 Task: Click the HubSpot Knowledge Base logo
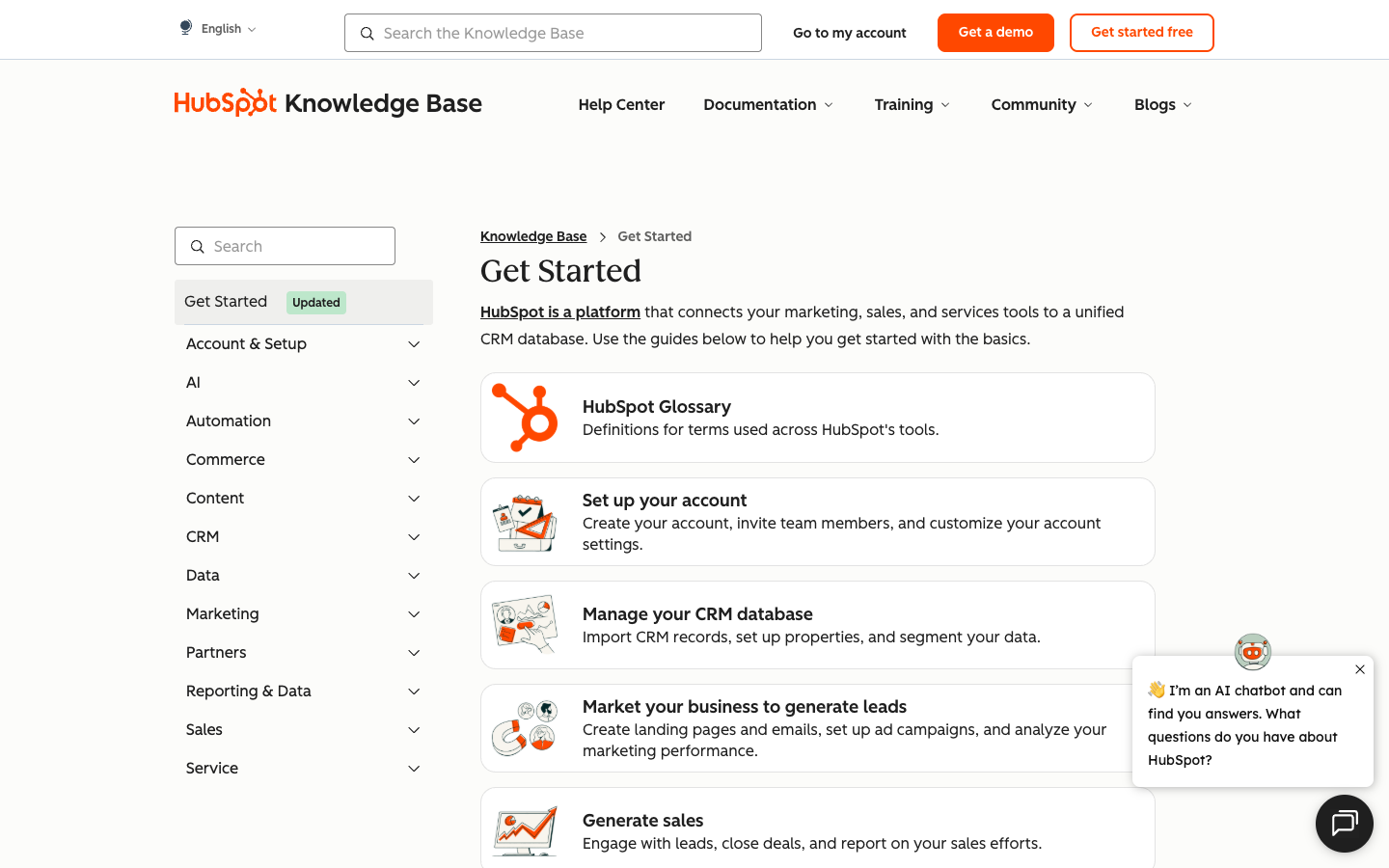[328, 102]
